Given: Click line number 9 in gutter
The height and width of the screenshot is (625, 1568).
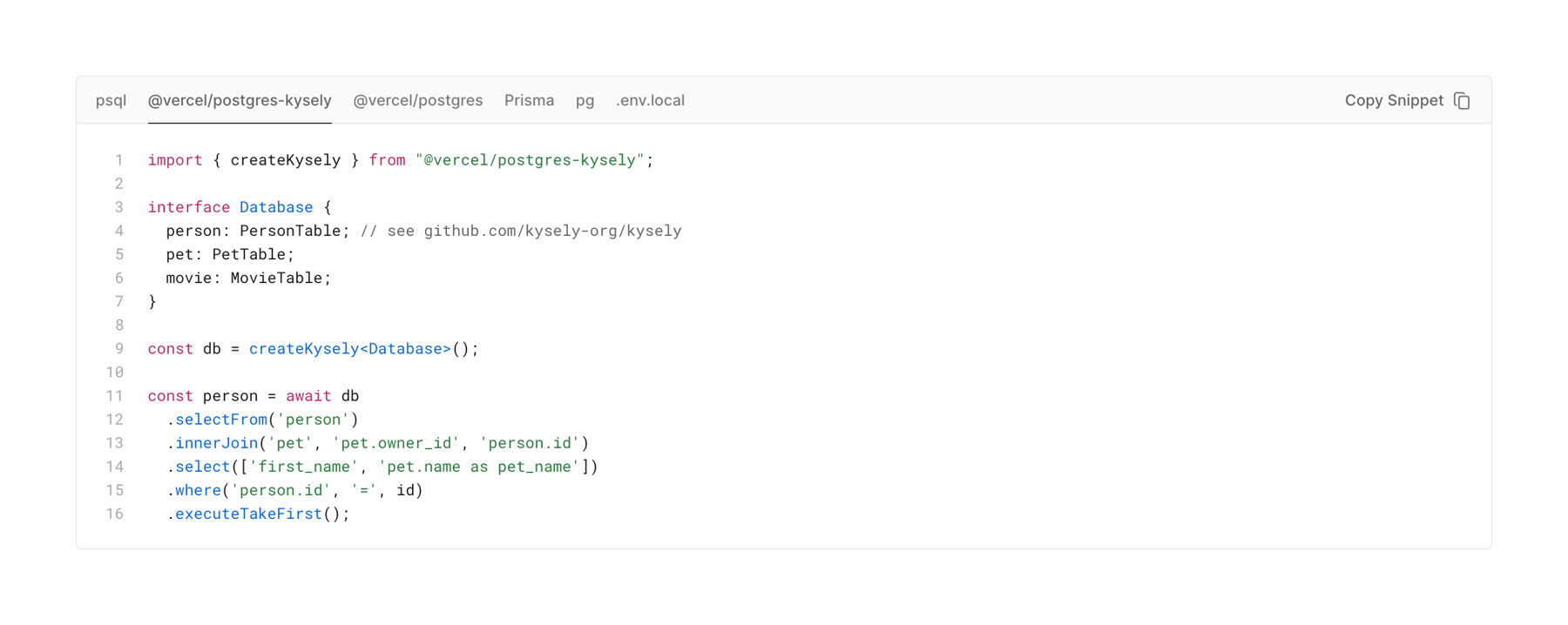Looking at the screenshot, I should pos(118,349).
